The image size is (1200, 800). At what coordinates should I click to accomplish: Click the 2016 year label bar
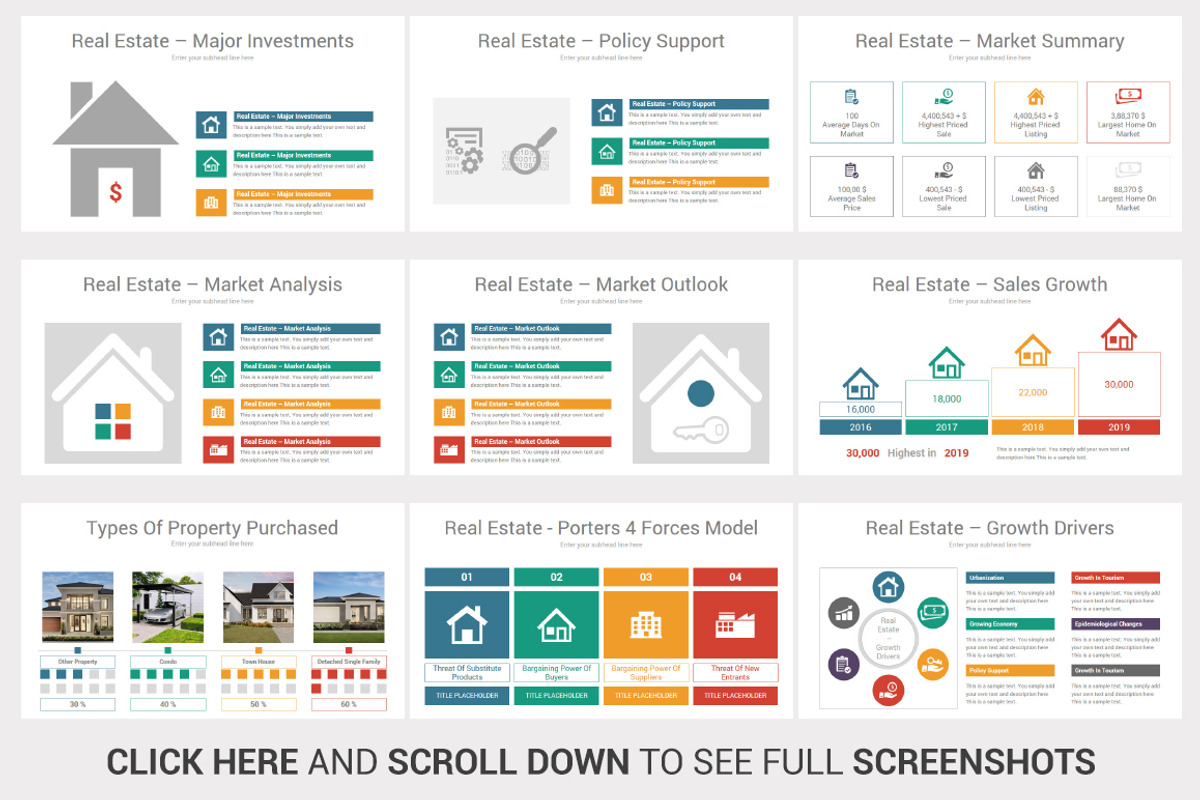[860, 427]
